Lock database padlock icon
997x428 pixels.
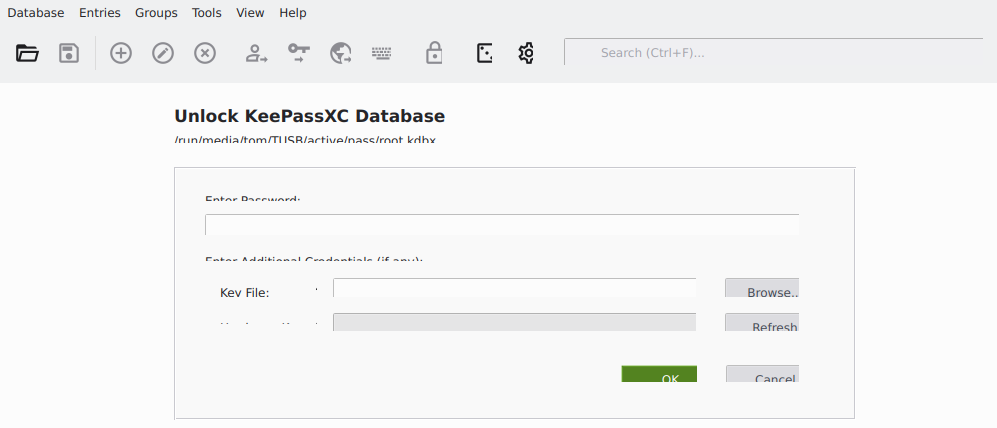[x=434, y=53]
